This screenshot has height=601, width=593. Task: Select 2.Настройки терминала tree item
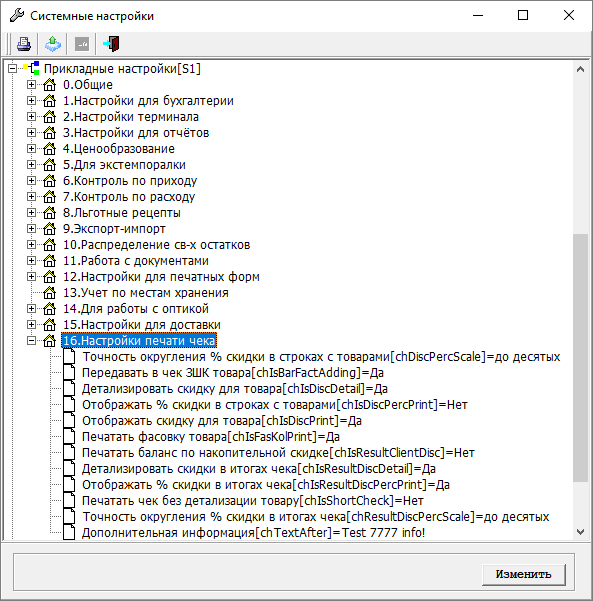point(131,117)
